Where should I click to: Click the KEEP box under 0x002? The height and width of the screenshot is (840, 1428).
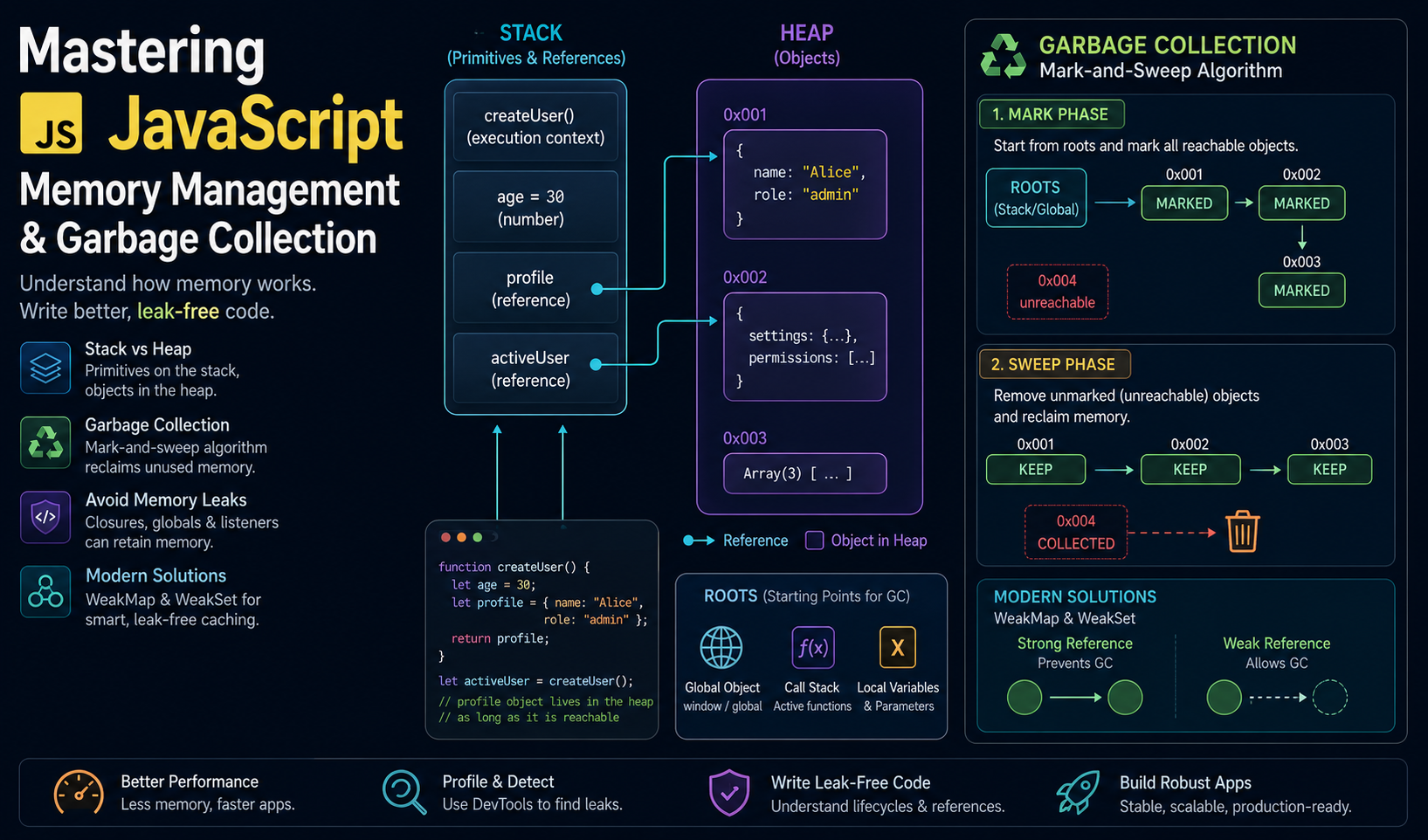click(1190, 470)
